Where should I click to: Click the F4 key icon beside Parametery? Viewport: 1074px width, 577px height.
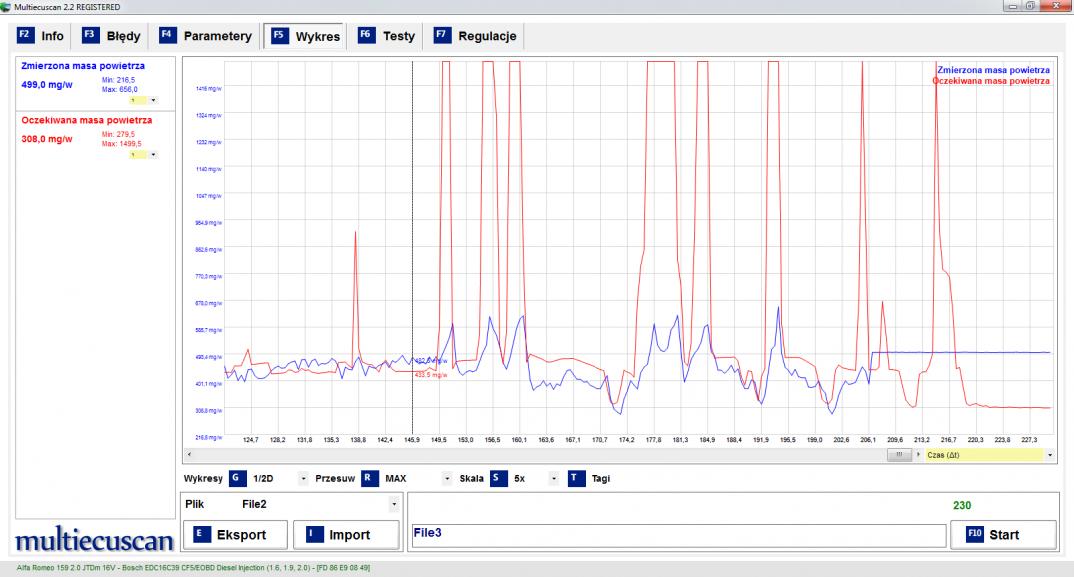167,36
